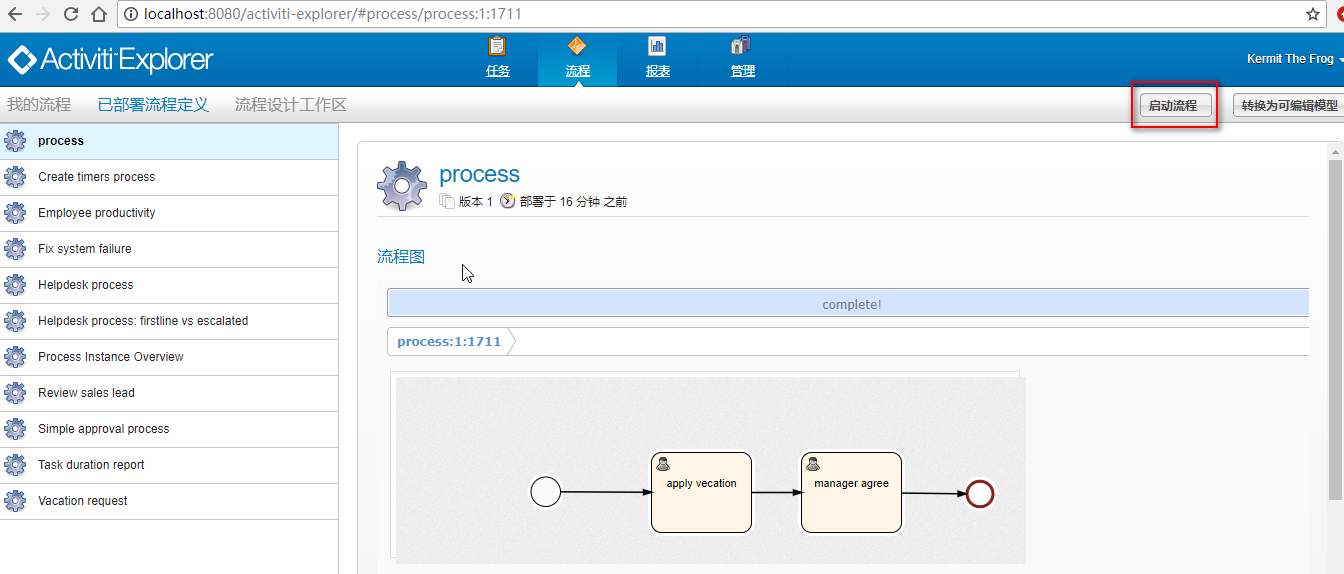
Task: Click the version copies icon beside 版本 1
Action: pyautogui.click(x=447, y=201)
